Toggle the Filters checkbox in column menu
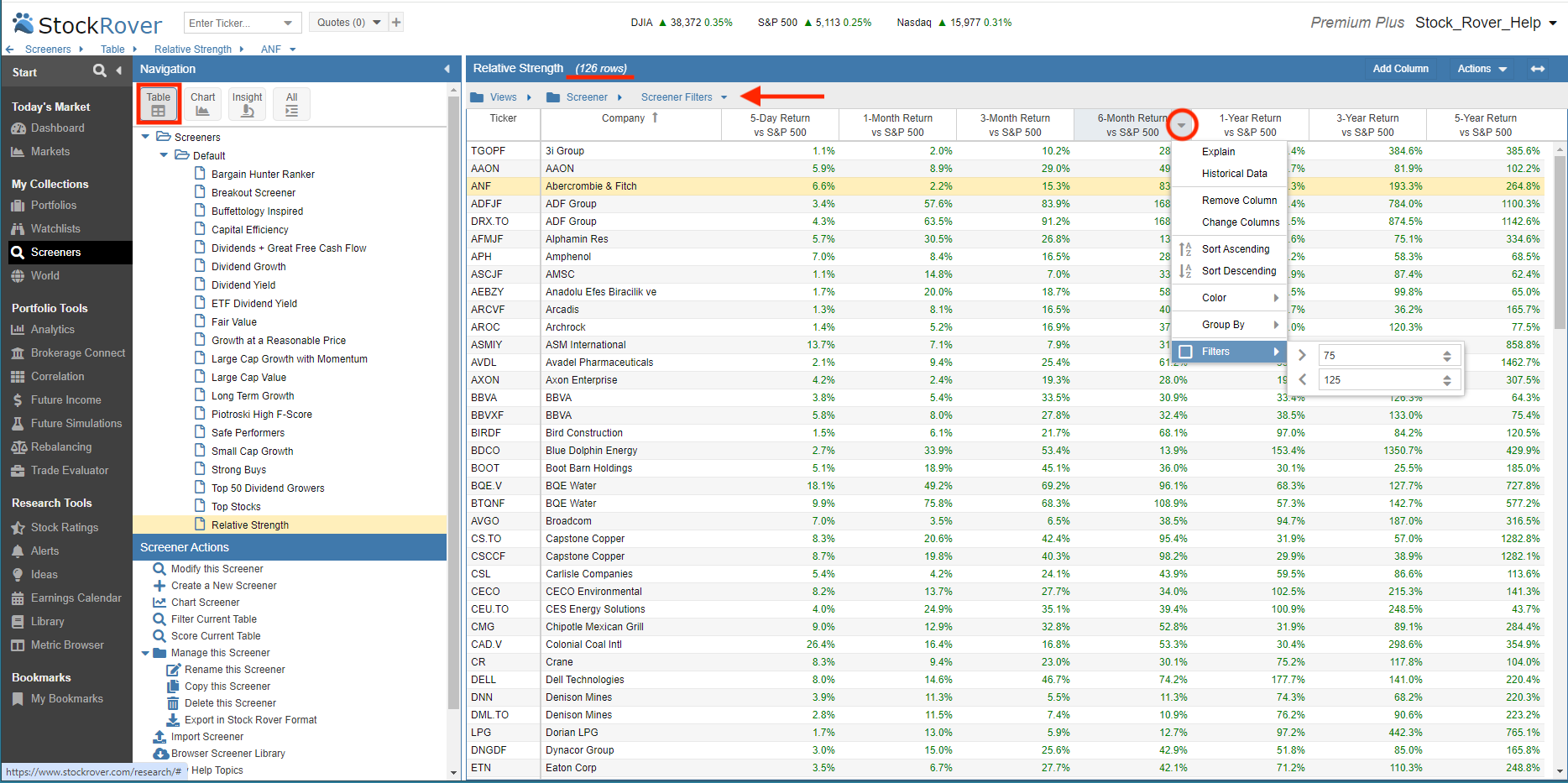 pos(1185,352)
